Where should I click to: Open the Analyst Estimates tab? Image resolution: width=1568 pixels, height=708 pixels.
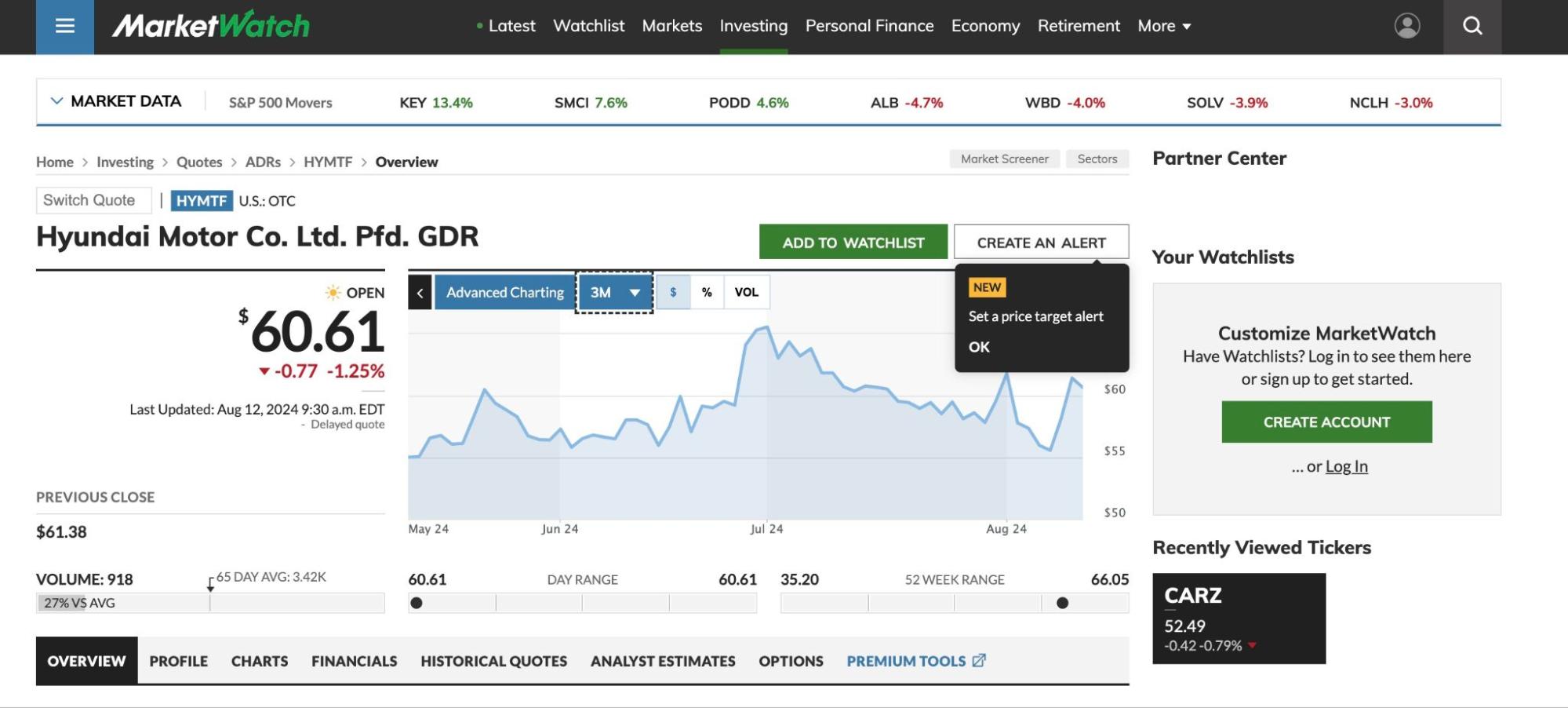click(663, 661)
